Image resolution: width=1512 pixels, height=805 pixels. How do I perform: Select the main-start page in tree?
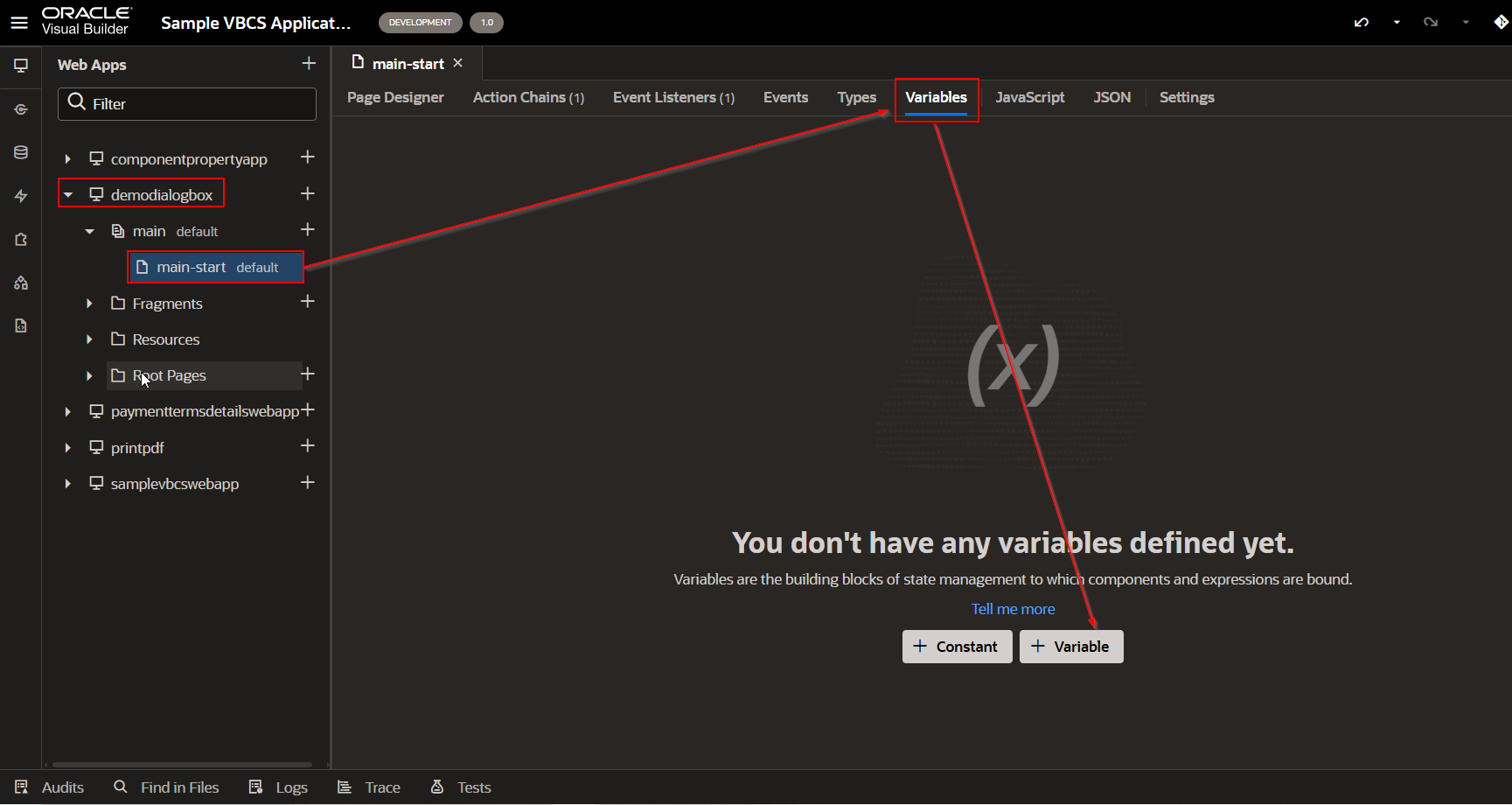click(216, 267)
